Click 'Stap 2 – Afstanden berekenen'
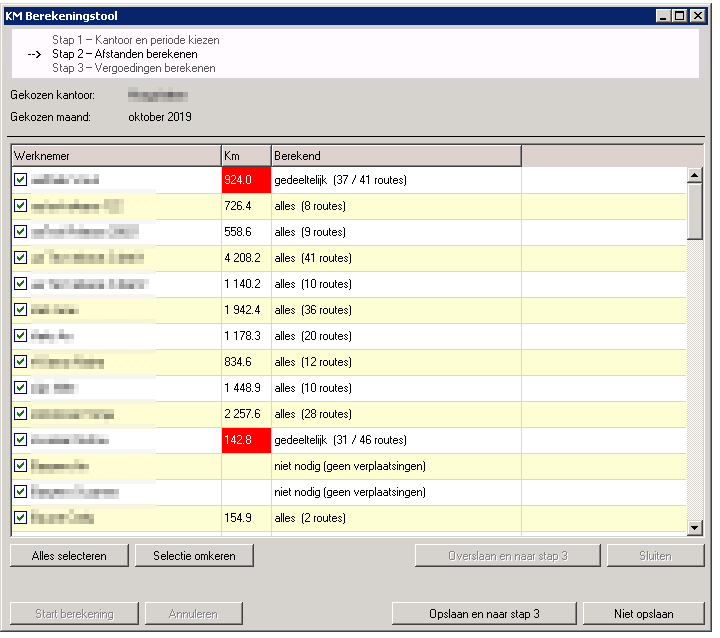The image size is (720, 638). tap(125, 54)
